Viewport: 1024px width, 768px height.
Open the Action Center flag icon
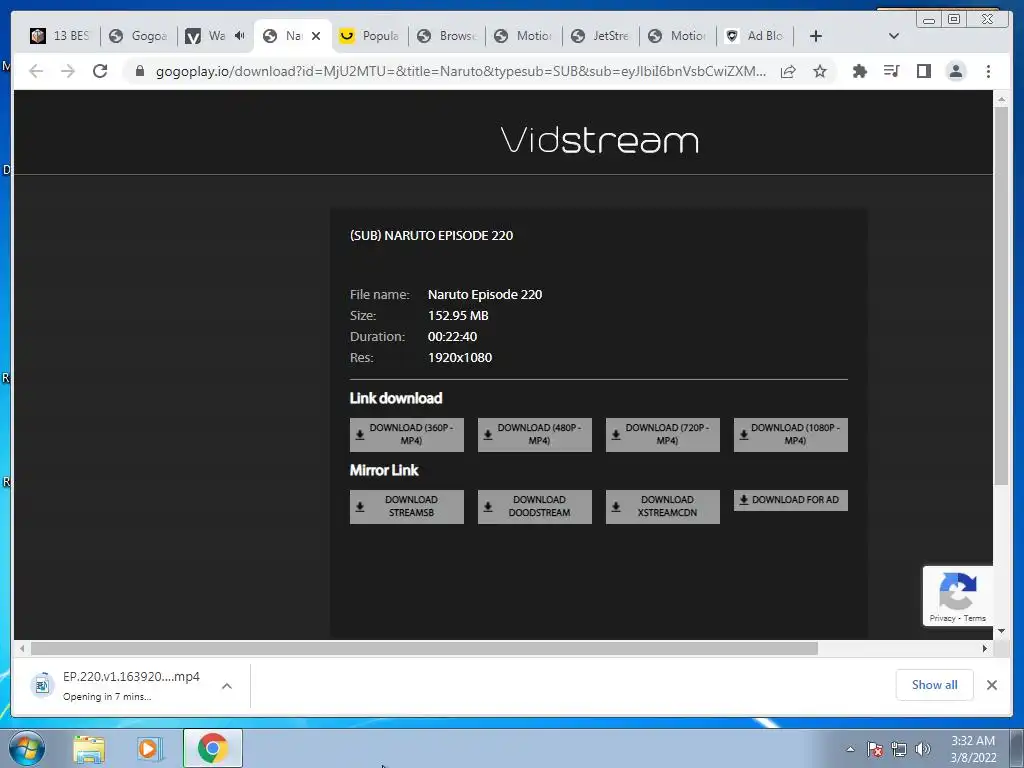coord(875,749)
